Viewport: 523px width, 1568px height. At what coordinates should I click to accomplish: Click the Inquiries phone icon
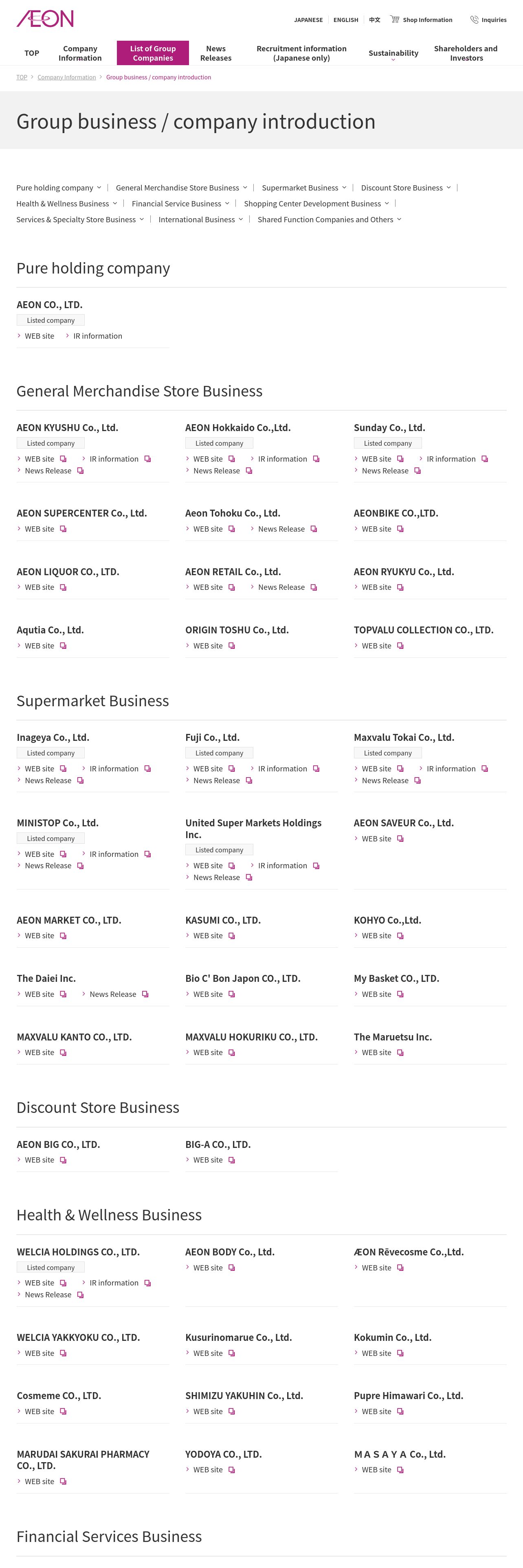click(474, 20)
